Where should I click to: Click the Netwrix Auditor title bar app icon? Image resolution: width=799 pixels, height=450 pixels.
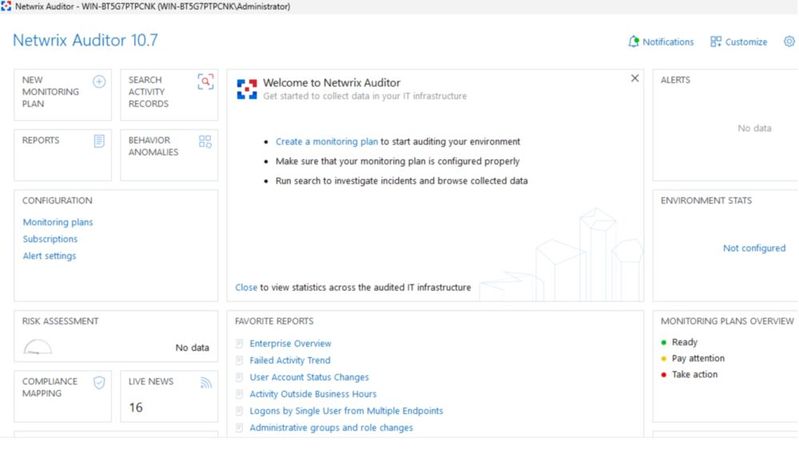(6, 6)
